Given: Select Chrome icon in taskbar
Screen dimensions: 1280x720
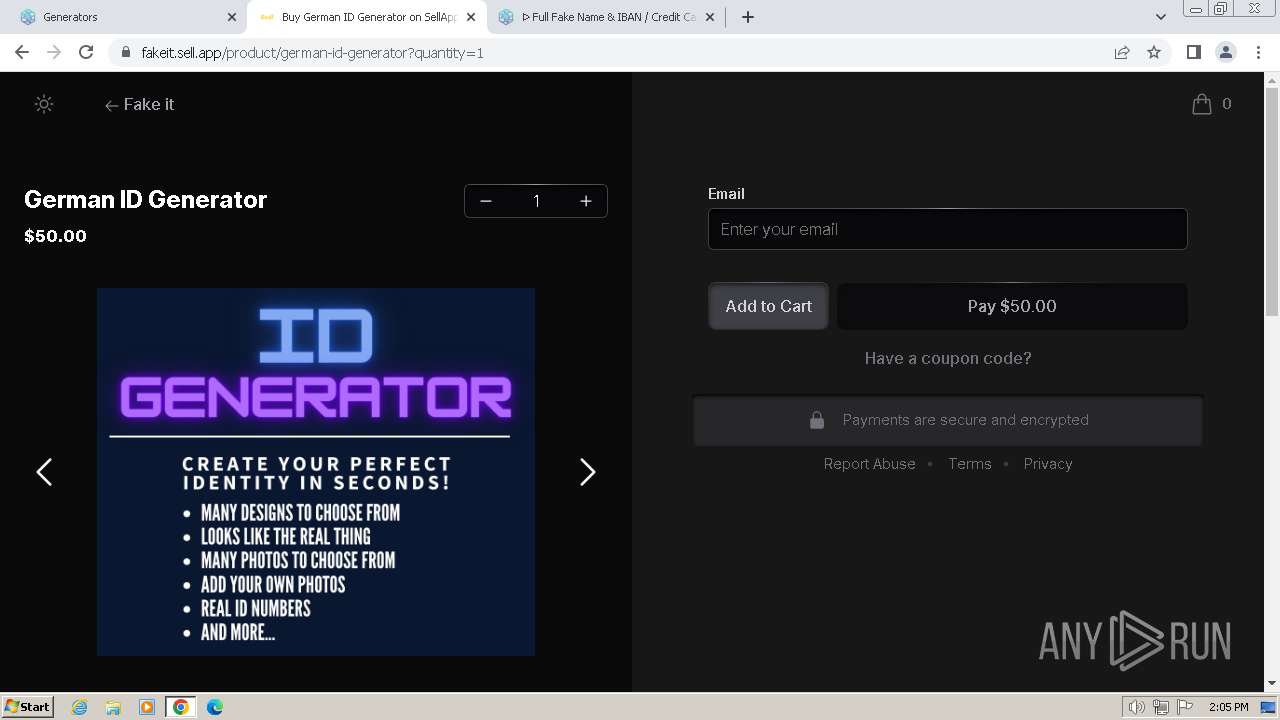Looking at the screenshot, I should (180, 707).
